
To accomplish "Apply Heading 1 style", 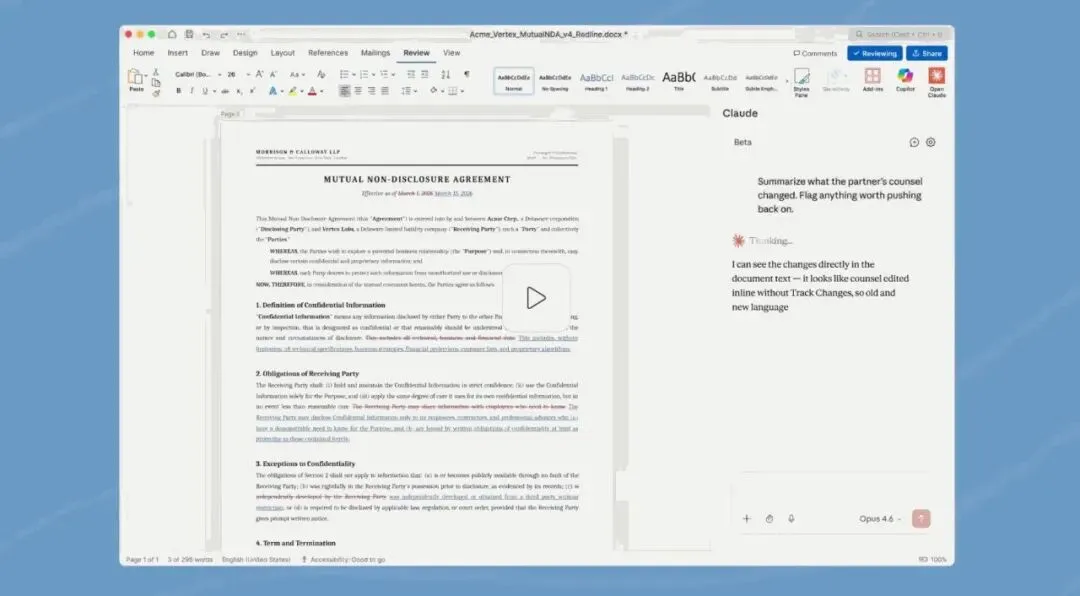I will (596, 81).
